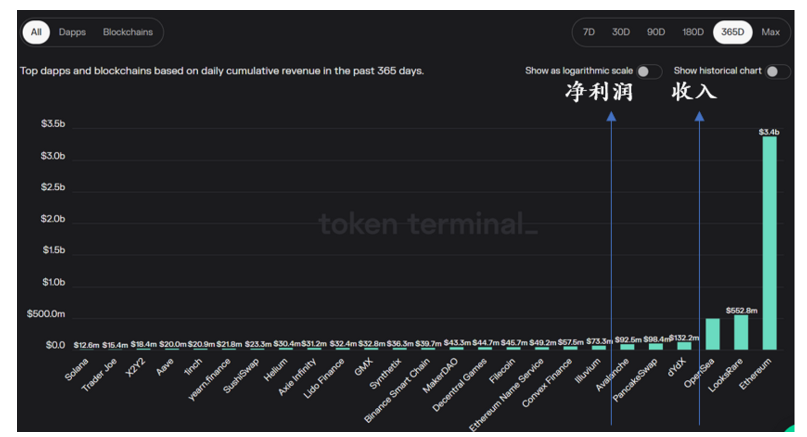Screen dimensions: 807x437
Task: Select the All filter tab
Action: pos(36,32)
